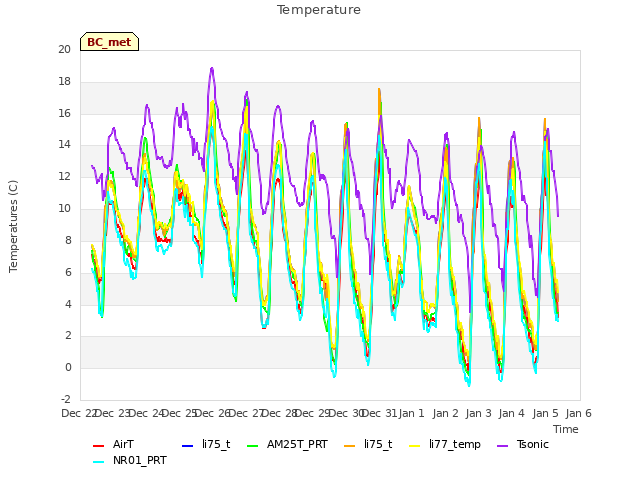This screenshot has height=480, width=640.
Task: Click the yellow li77_temp legend swatch
Action: [414, 446]
